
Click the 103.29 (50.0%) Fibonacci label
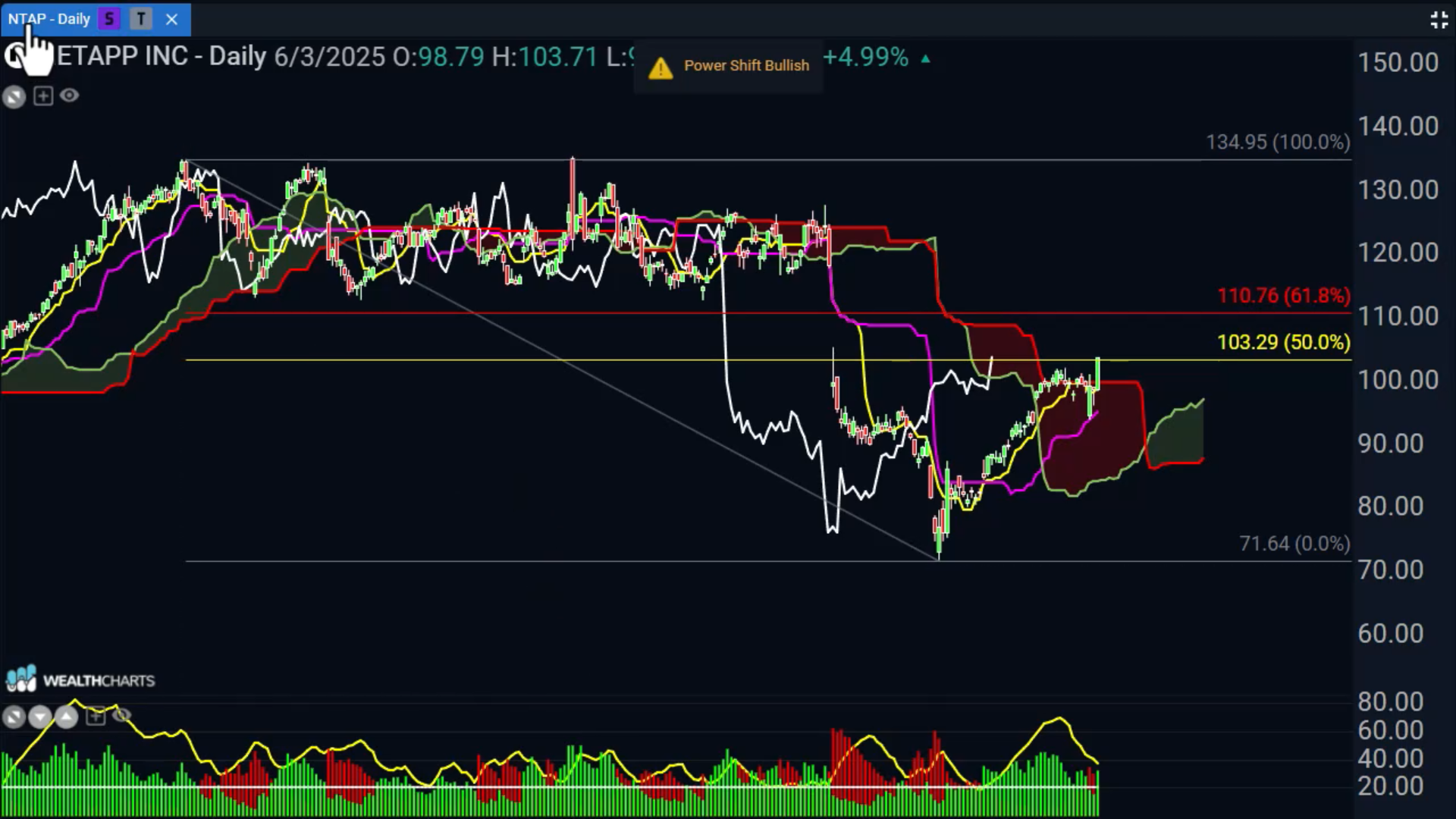(x=1284, y=343)
